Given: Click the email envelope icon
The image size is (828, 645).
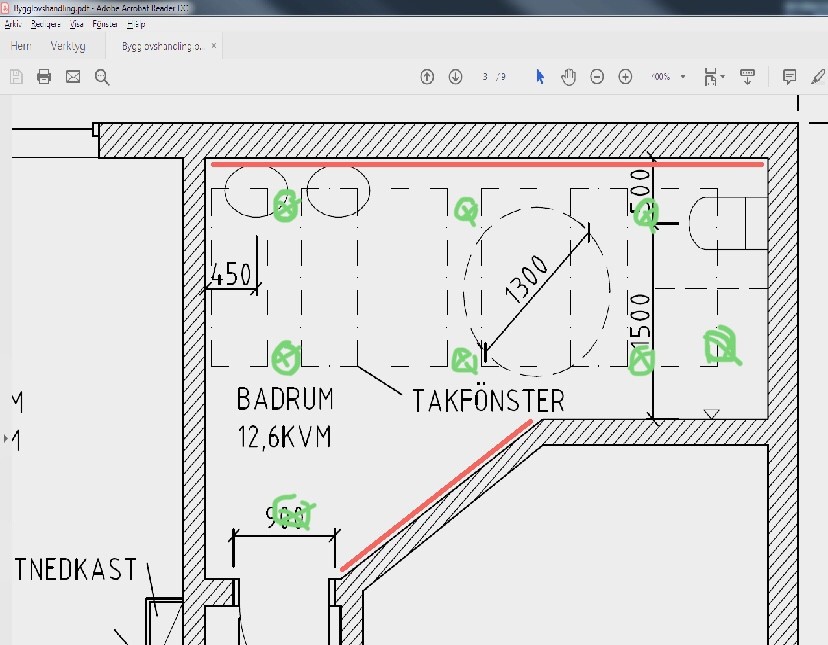Looking at the screenshot, I should [x=73, y=77].
